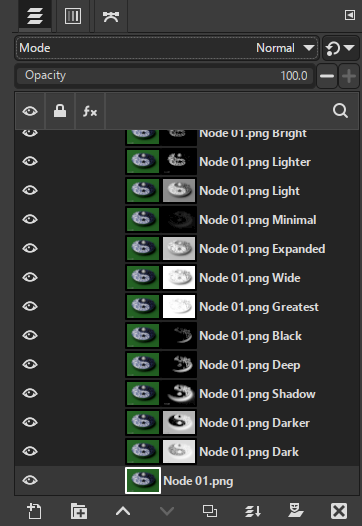Delete the selected layer
The width and height of the screenshot is (362, 526).
click(x=339, y=511)
